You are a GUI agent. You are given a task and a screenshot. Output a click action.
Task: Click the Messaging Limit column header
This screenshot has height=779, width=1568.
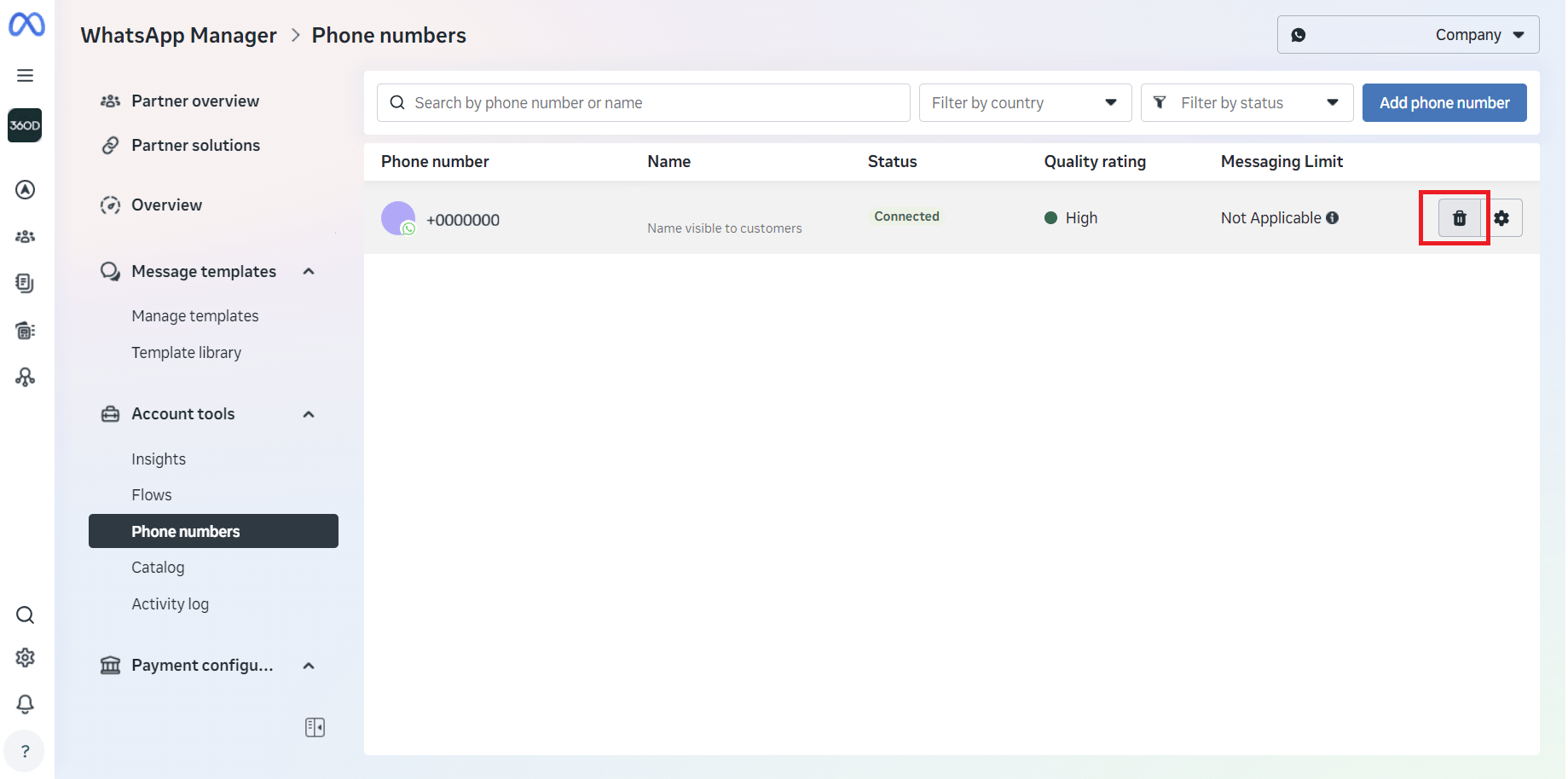pos(1282,161)
